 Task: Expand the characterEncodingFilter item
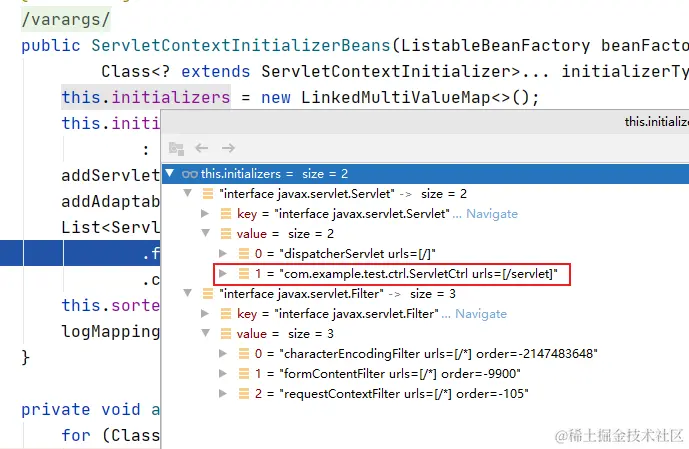(x=223, y=353)
